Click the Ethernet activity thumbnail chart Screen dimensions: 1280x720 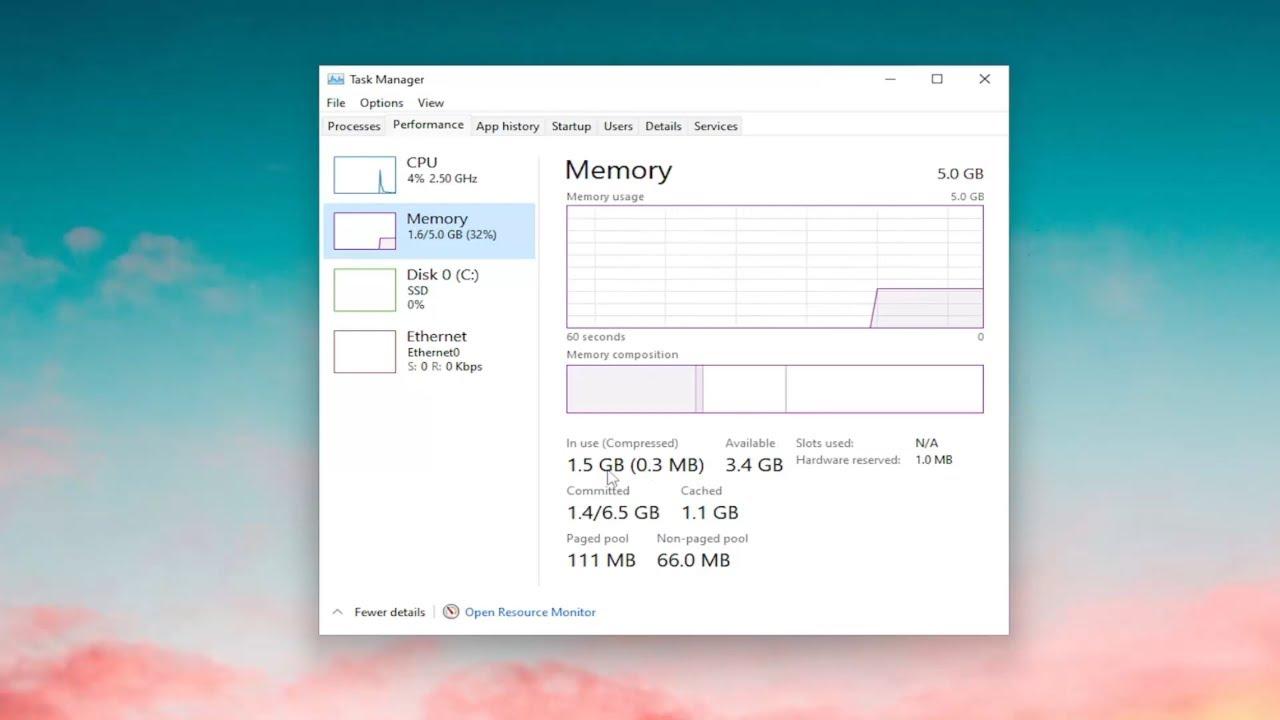coord(364,351)
